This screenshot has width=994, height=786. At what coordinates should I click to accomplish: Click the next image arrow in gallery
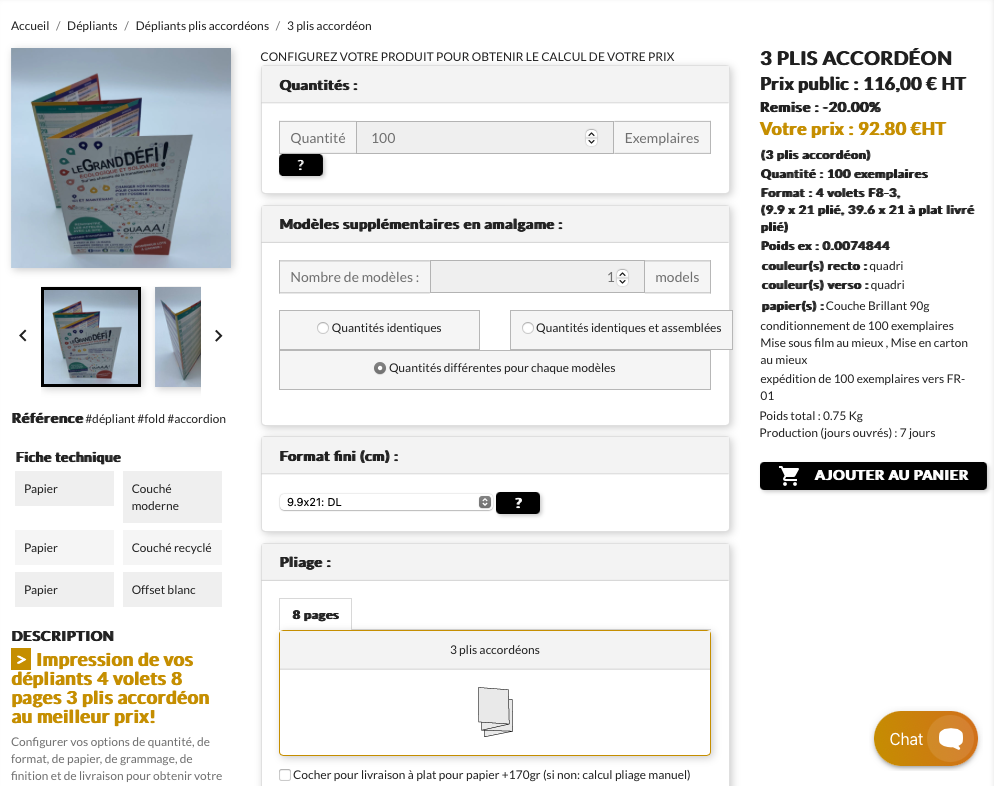219,335
